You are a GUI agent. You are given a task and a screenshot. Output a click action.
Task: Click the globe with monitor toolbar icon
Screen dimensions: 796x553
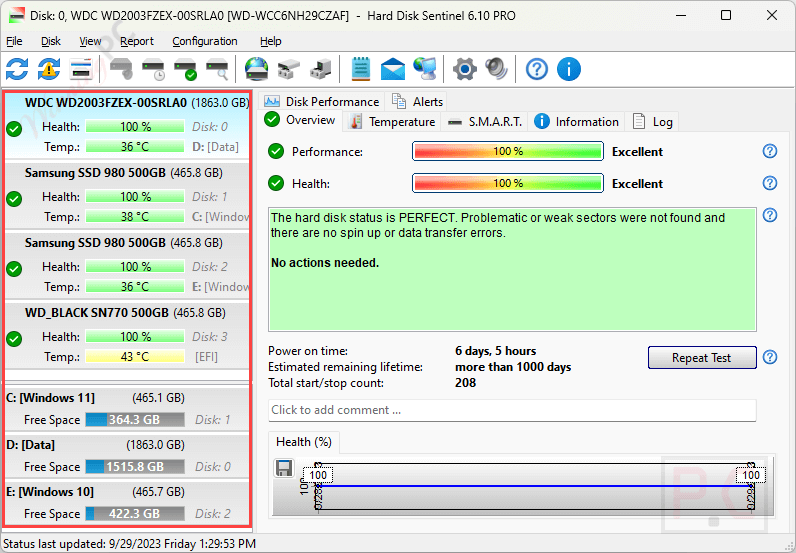(424, 69)
